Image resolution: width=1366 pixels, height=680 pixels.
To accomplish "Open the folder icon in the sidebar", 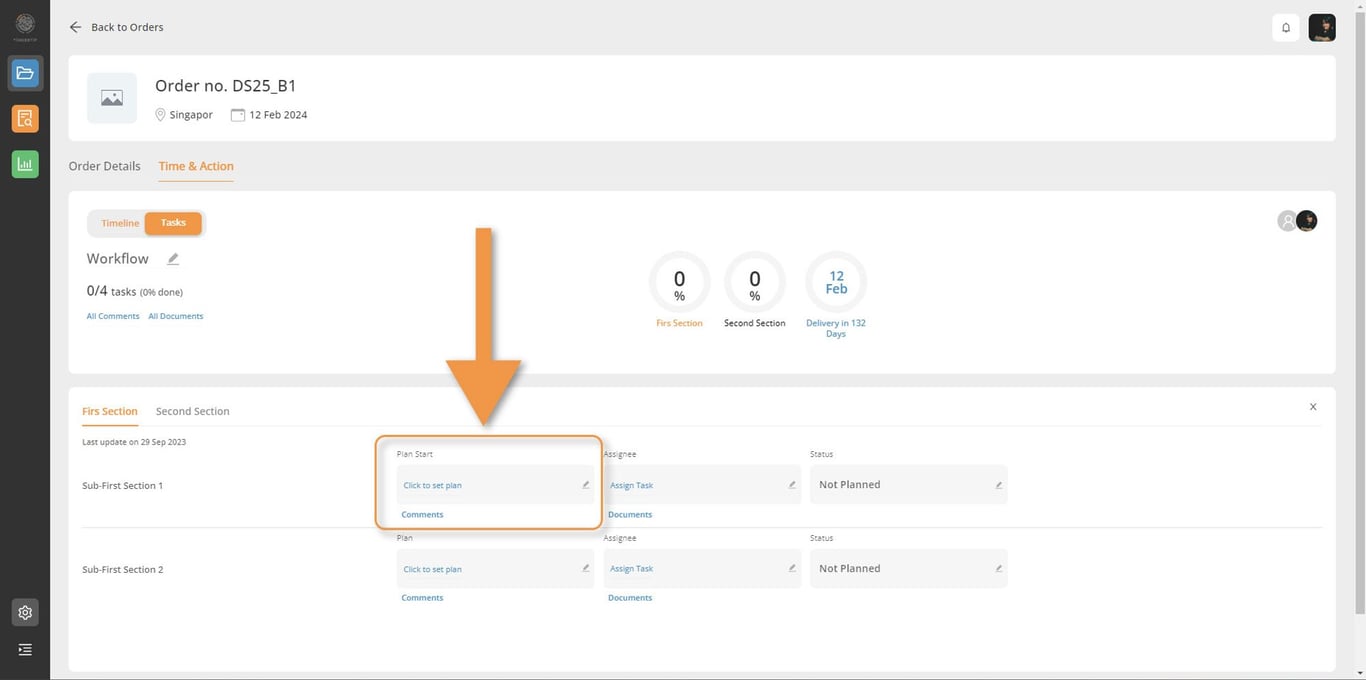I will coord(25,73).
